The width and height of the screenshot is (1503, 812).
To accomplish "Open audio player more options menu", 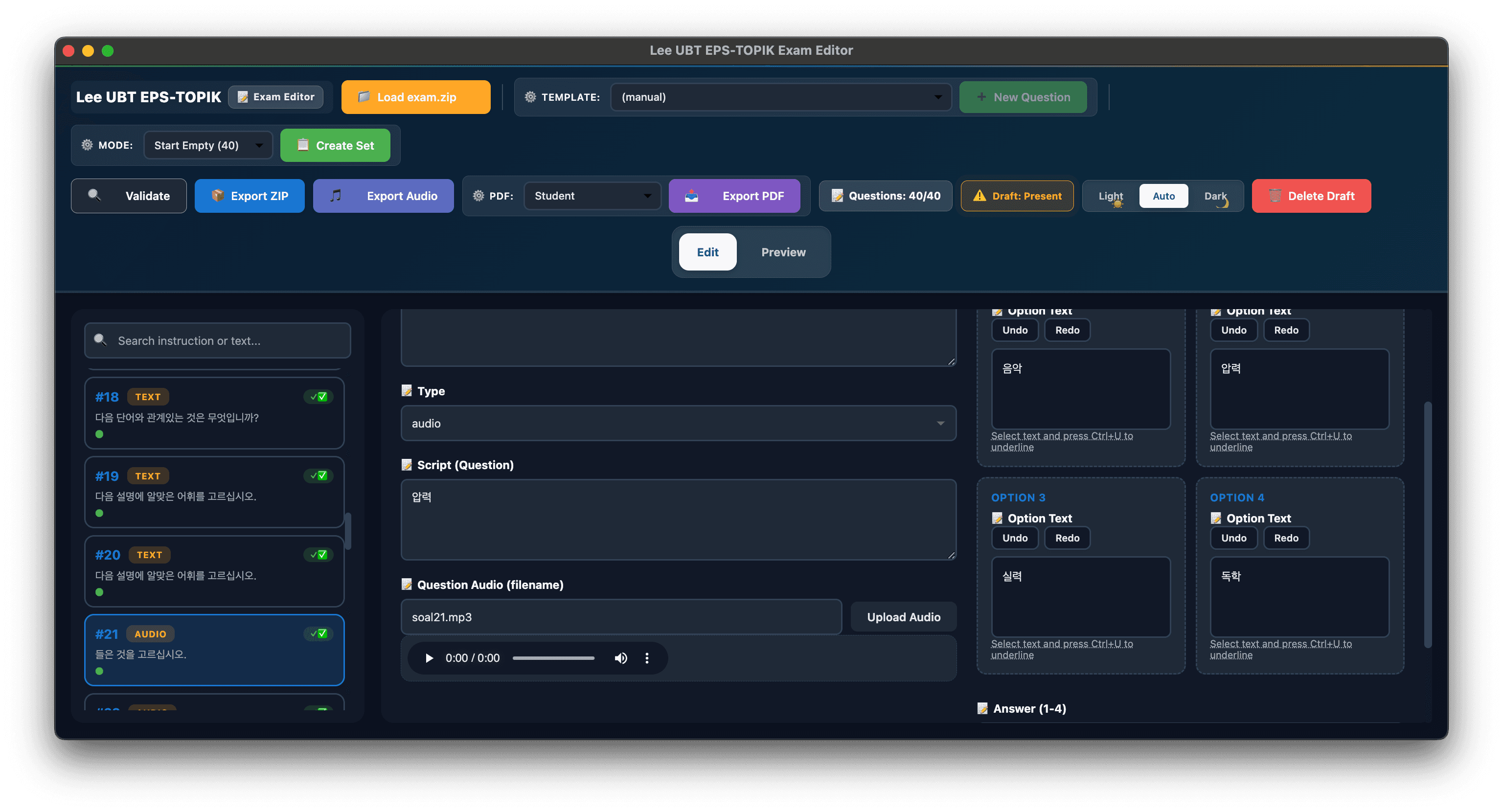I will point(646,658).
